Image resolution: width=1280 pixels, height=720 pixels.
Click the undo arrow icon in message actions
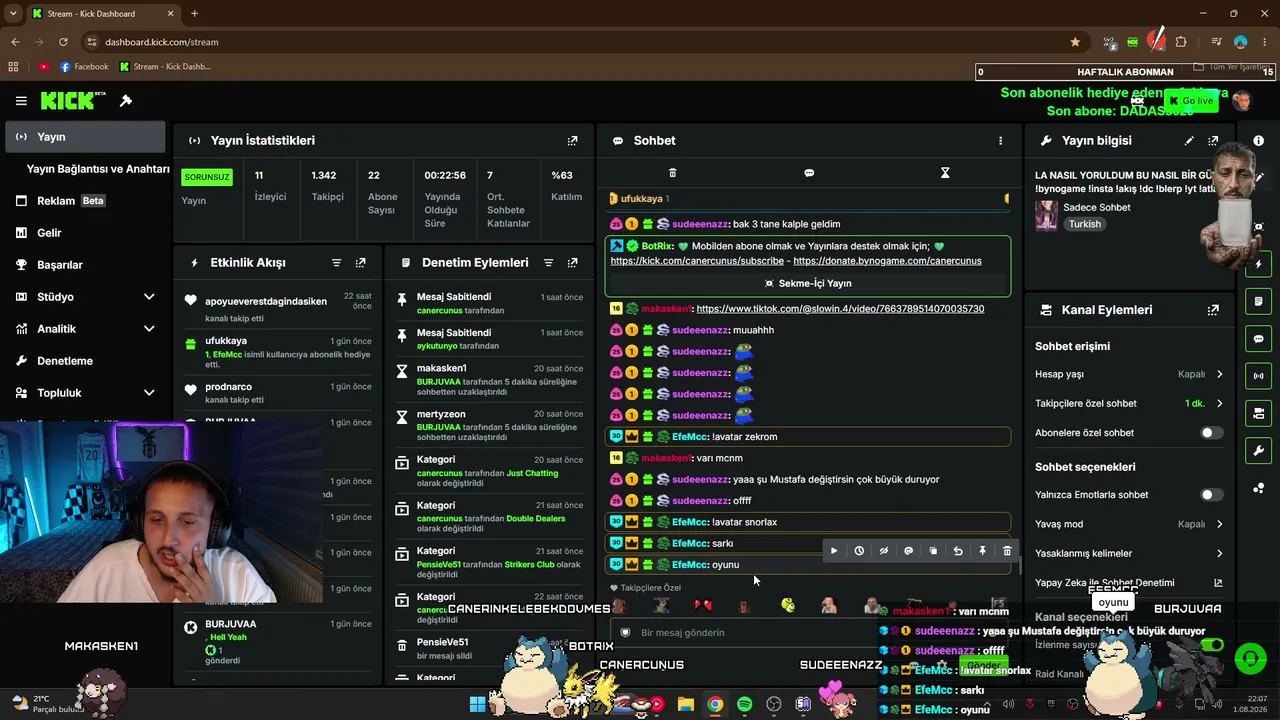pos(958,551)
